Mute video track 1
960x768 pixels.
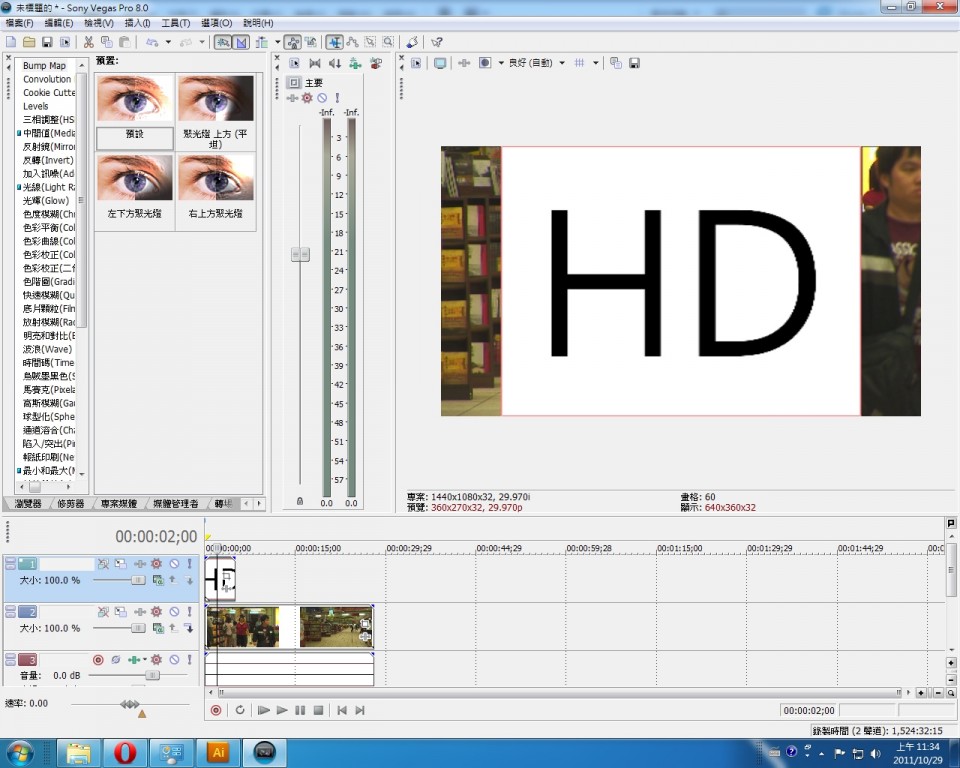[172, 563]
